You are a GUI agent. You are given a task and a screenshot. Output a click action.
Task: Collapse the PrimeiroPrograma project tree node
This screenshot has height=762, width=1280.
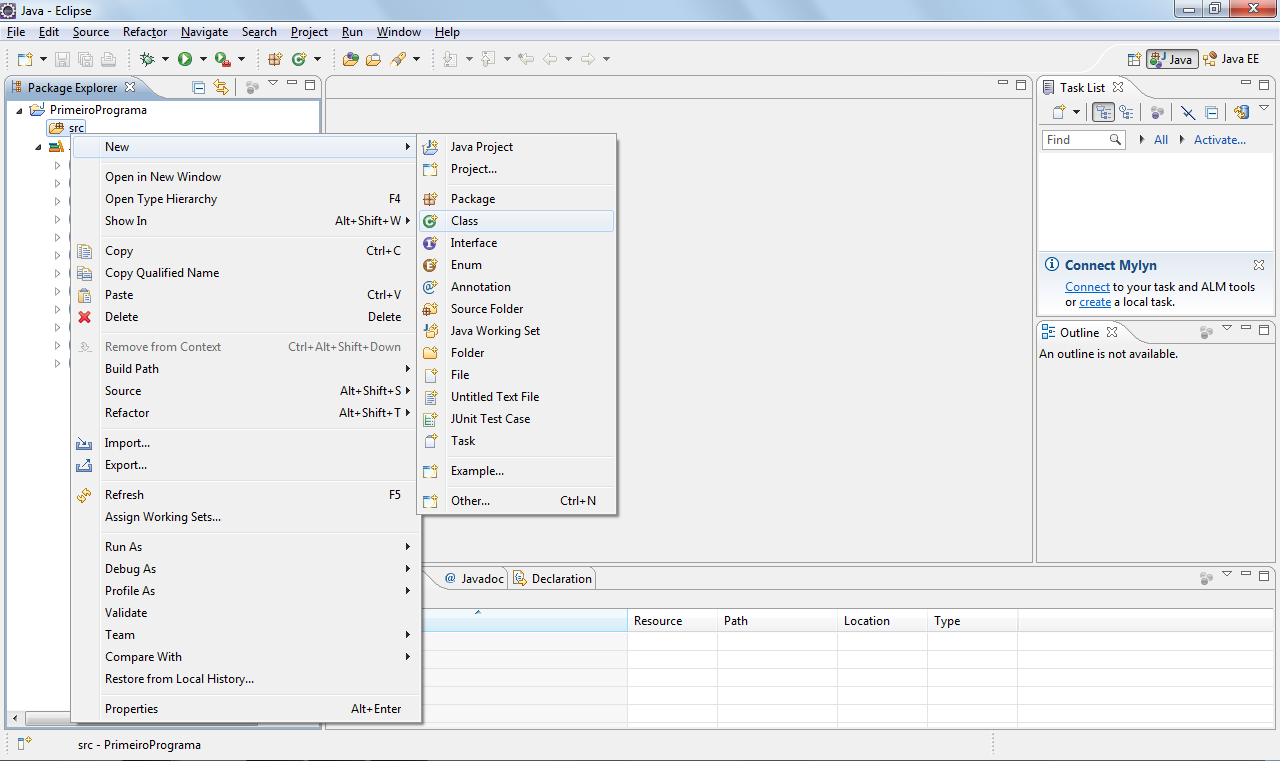click(19, 110)
